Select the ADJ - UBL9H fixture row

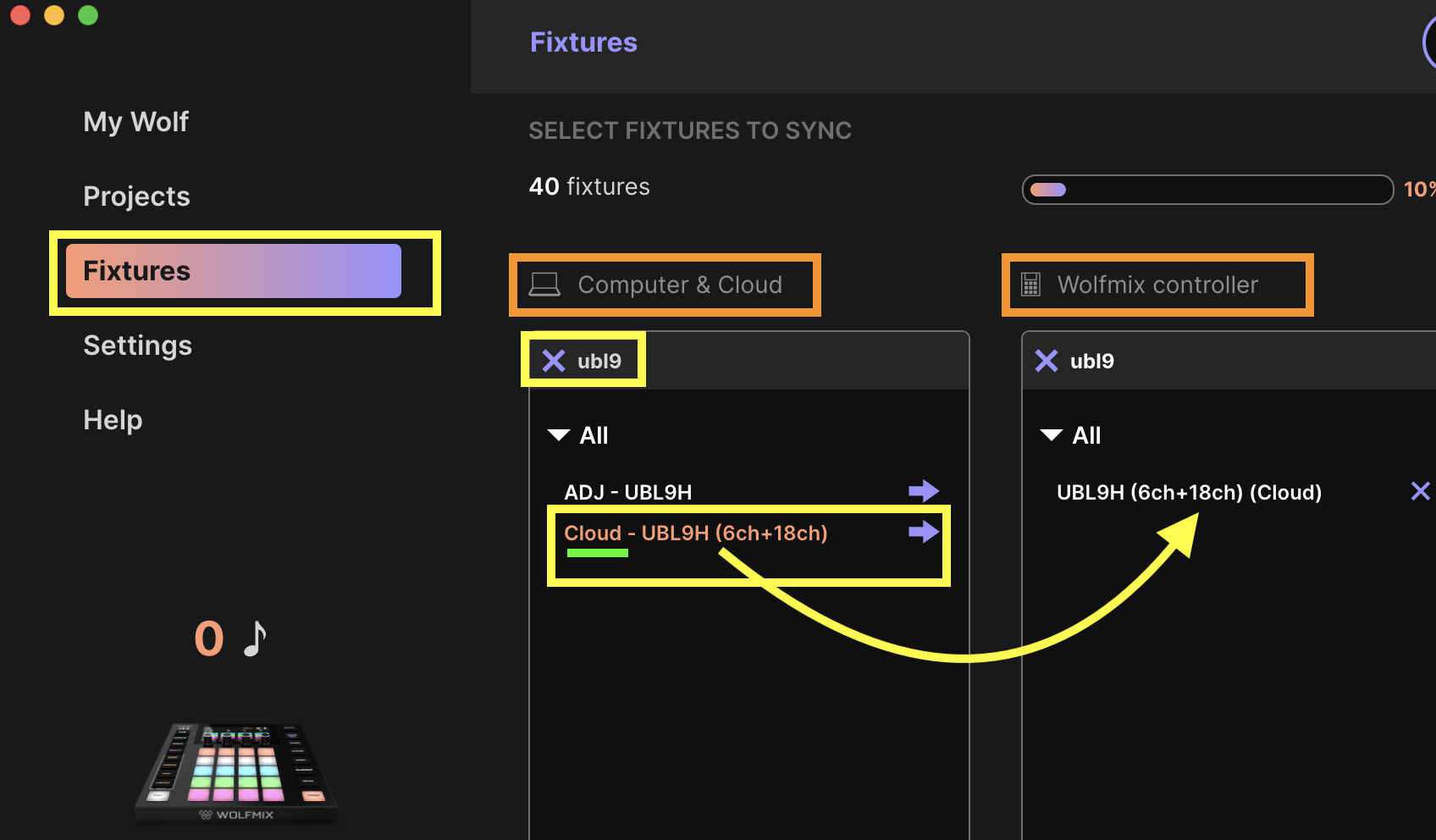click(x=628, y=492)
